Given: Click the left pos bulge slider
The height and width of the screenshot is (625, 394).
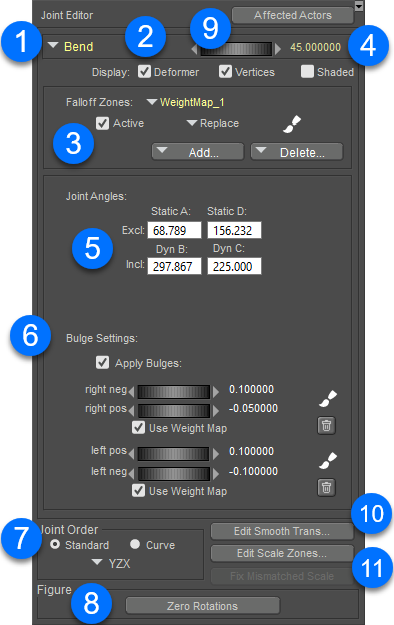Looking at the screenshot, I should tap(173, 454).
